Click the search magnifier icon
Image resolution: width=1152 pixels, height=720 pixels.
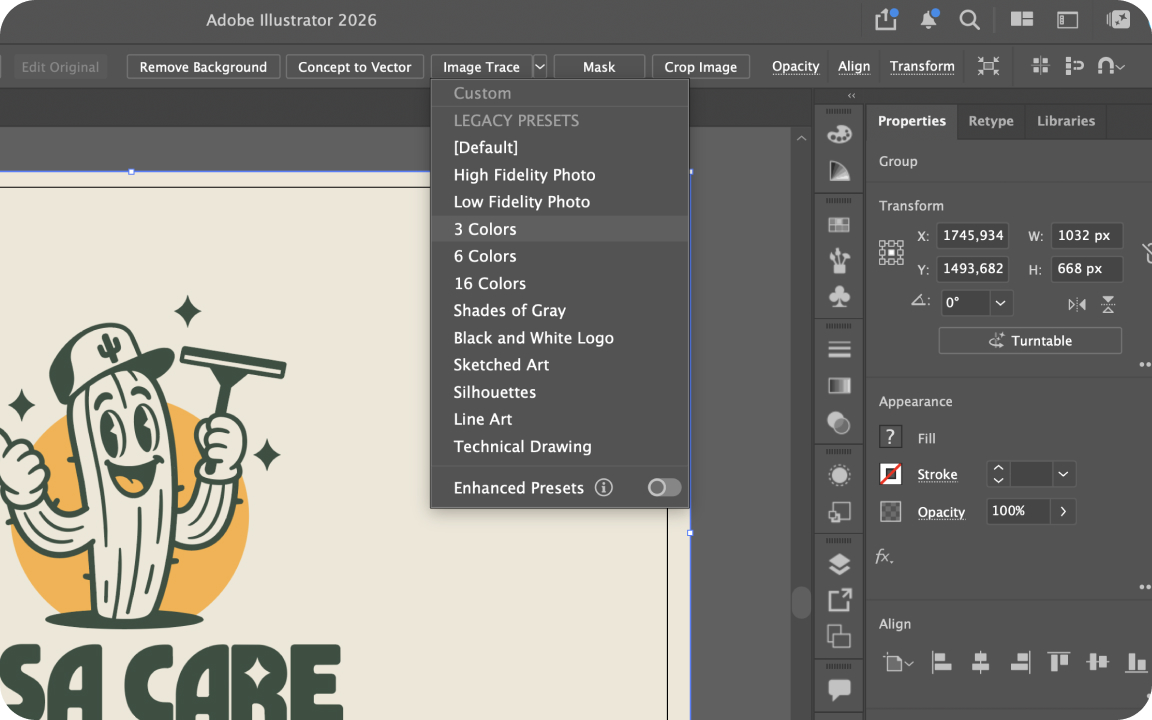click(x=970, y=20)
